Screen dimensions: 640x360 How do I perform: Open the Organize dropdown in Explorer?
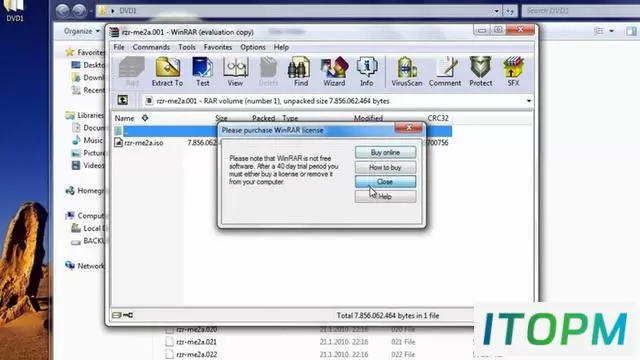click(82, 31)
